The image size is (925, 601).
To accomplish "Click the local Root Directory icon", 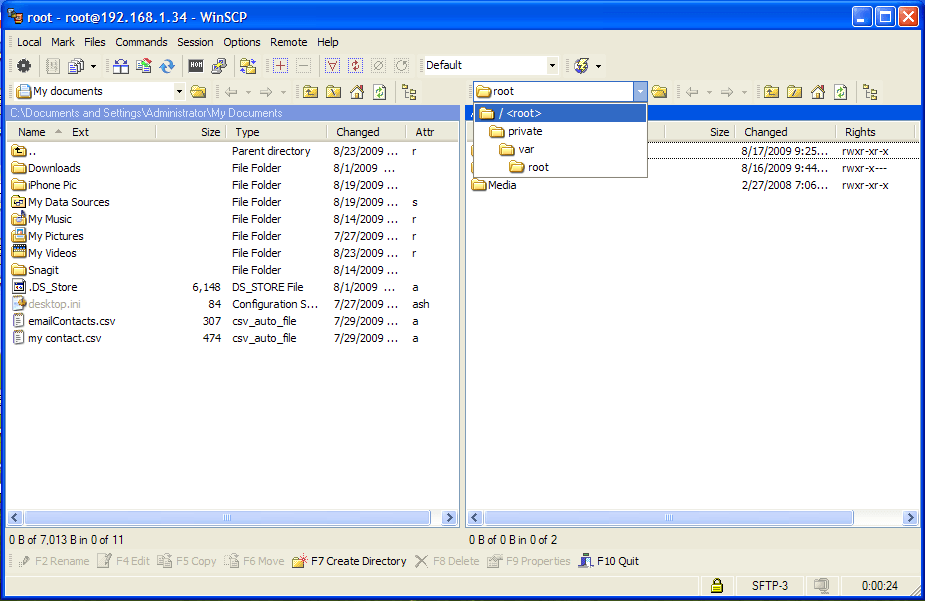I will point(333,91).
